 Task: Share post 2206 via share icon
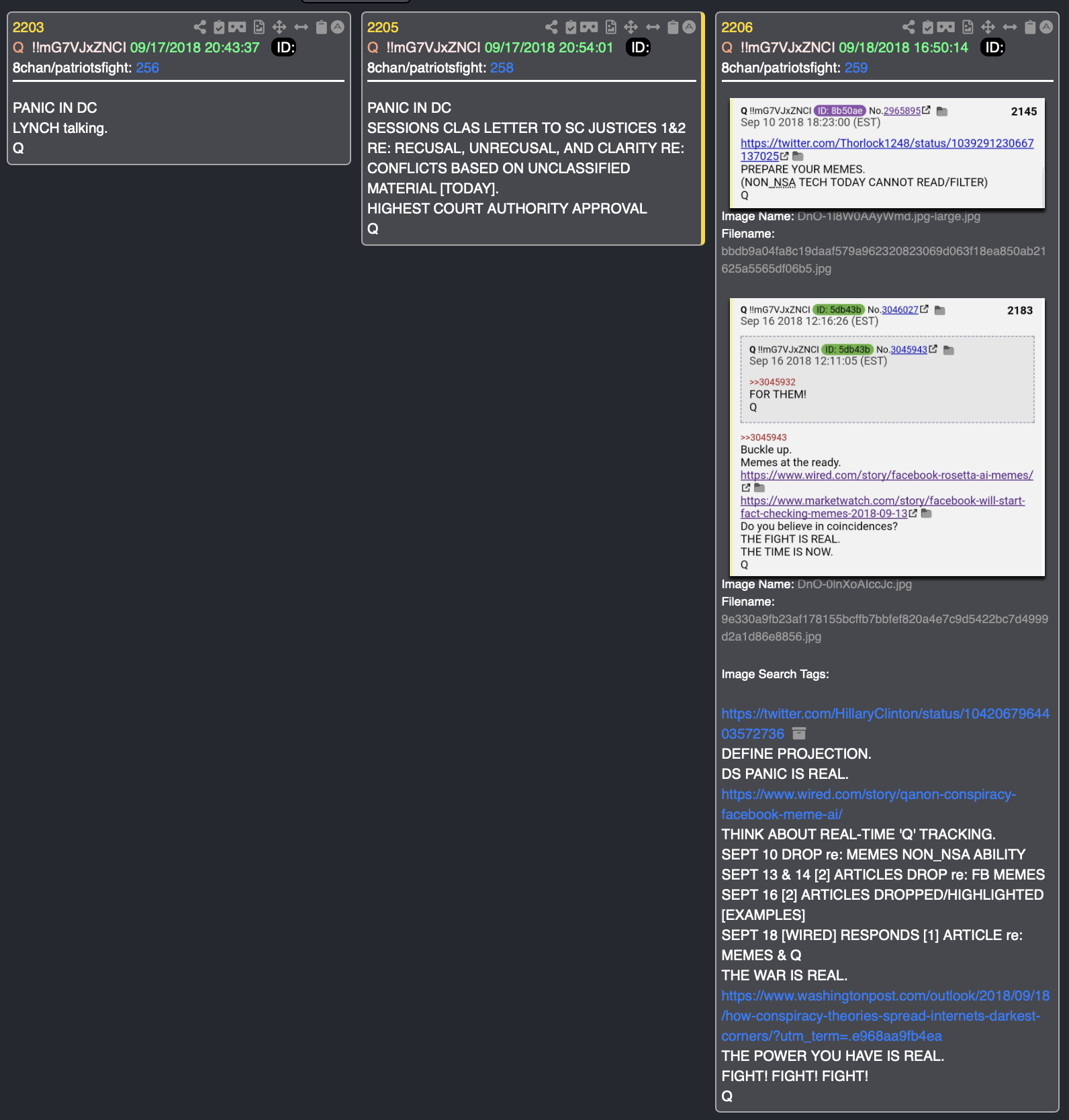pos(909,27)
